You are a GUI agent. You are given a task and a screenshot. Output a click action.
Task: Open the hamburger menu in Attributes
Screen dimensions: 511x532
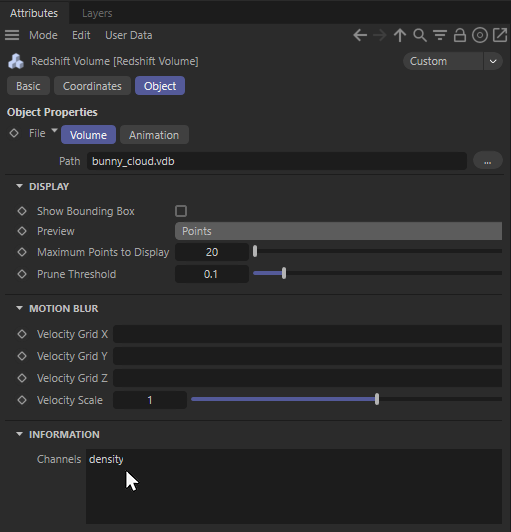pos(12,35)
